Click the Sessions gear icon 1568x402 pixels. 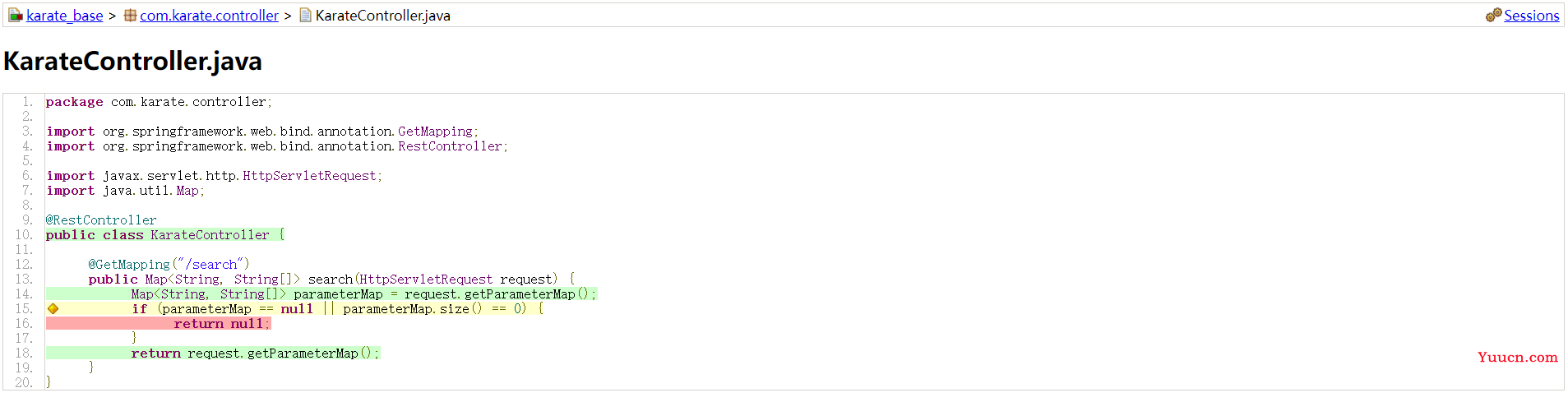coord(1493,16)
